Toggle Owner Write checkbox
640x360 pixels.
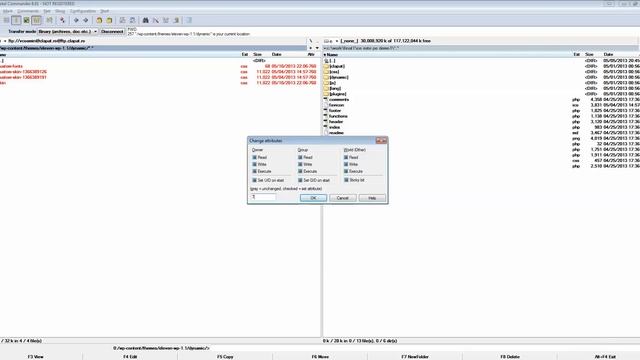254,164
